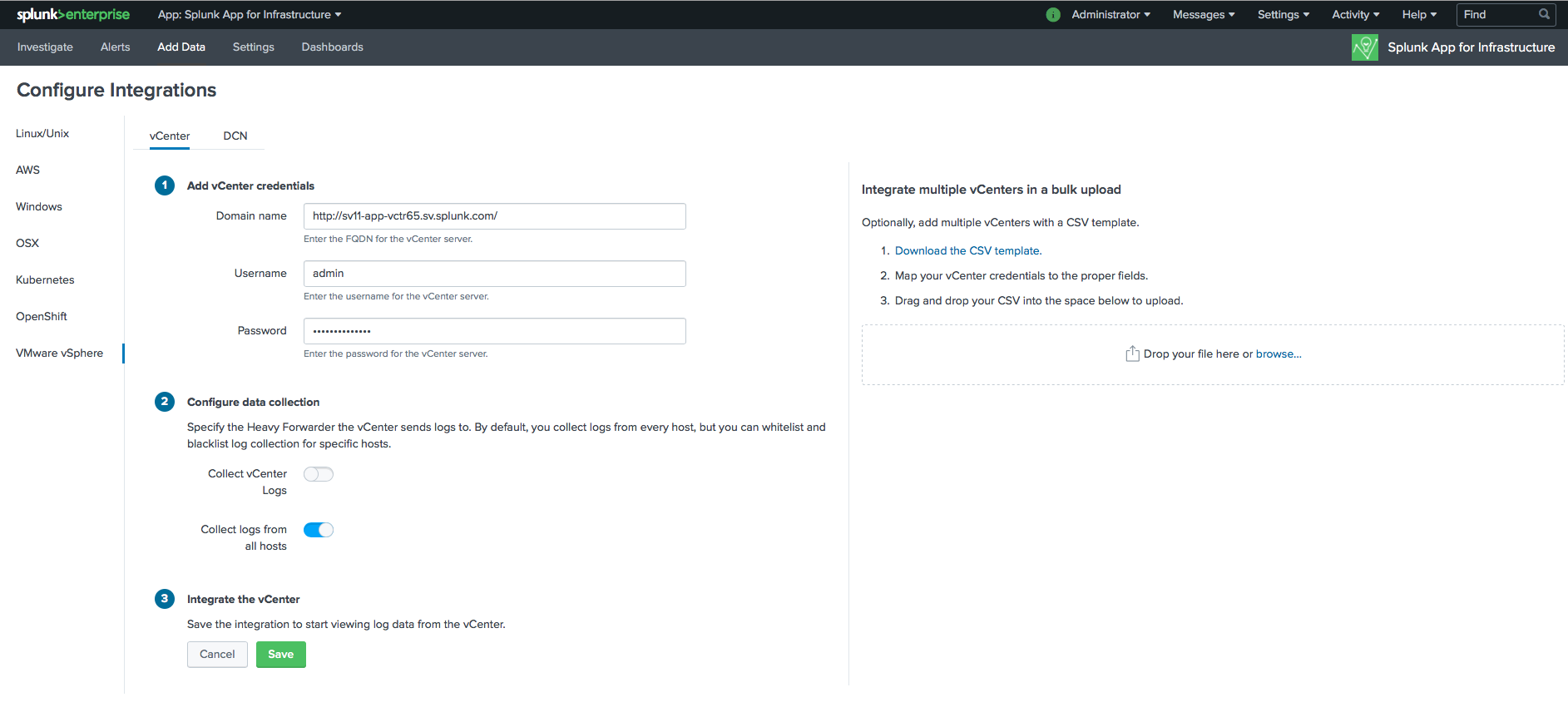Click the Splunk enterprise logo
Screen dimensions: 1568x717
pyautogui.click(x=73, y=14)
